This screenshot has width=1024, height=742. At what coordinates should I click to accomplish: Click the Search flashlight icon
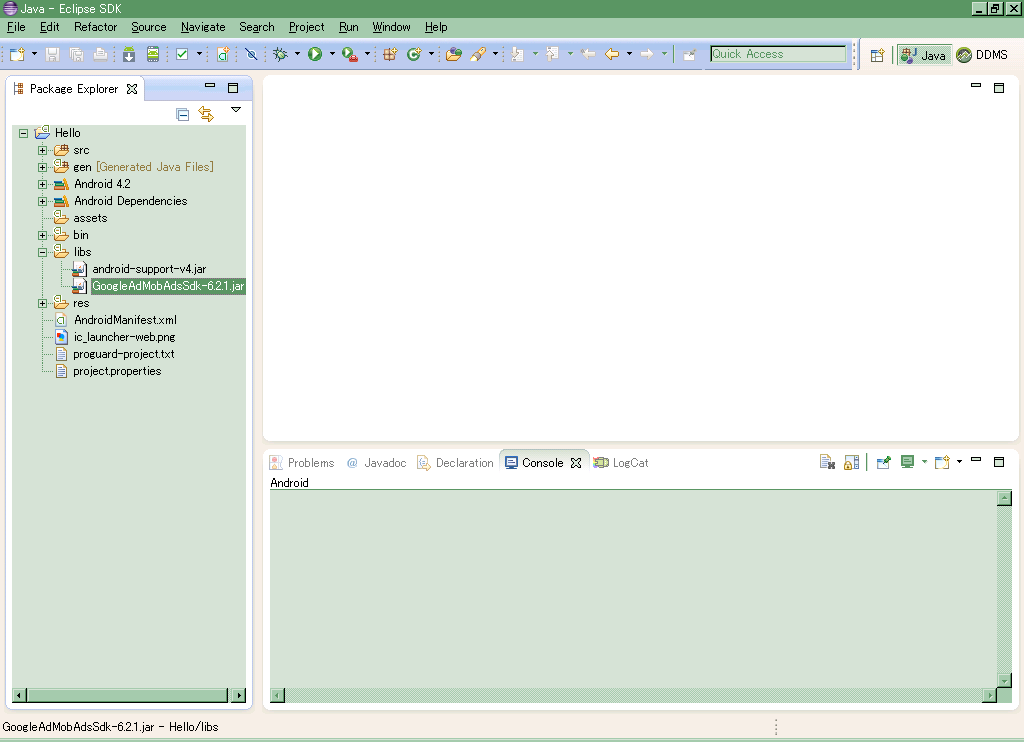478,54
